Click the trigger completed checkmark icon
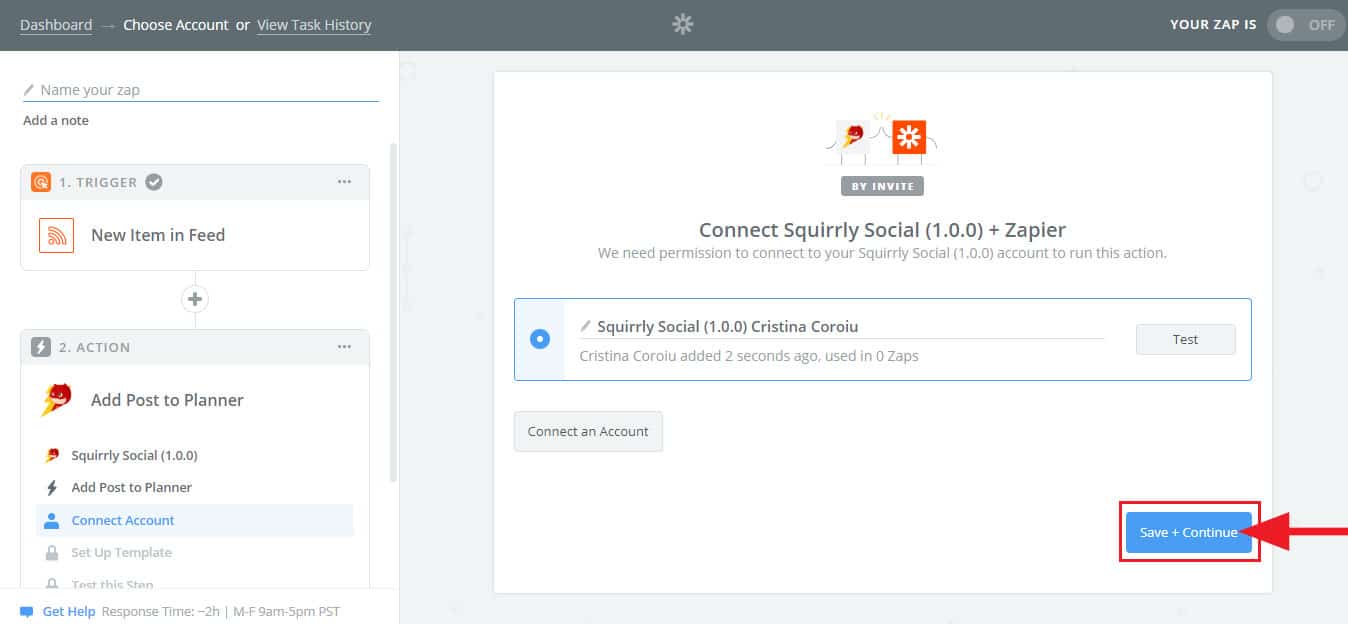Image resolution: width=1348 pixels, height=624 pixels. 154,182
